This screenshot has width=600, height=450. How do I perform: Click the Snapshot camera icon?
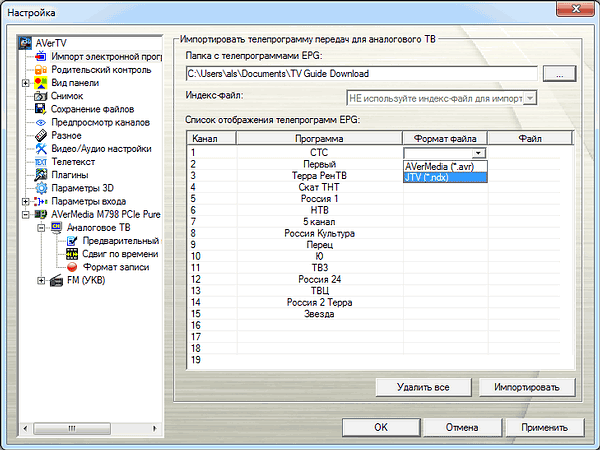click(41, 96)
